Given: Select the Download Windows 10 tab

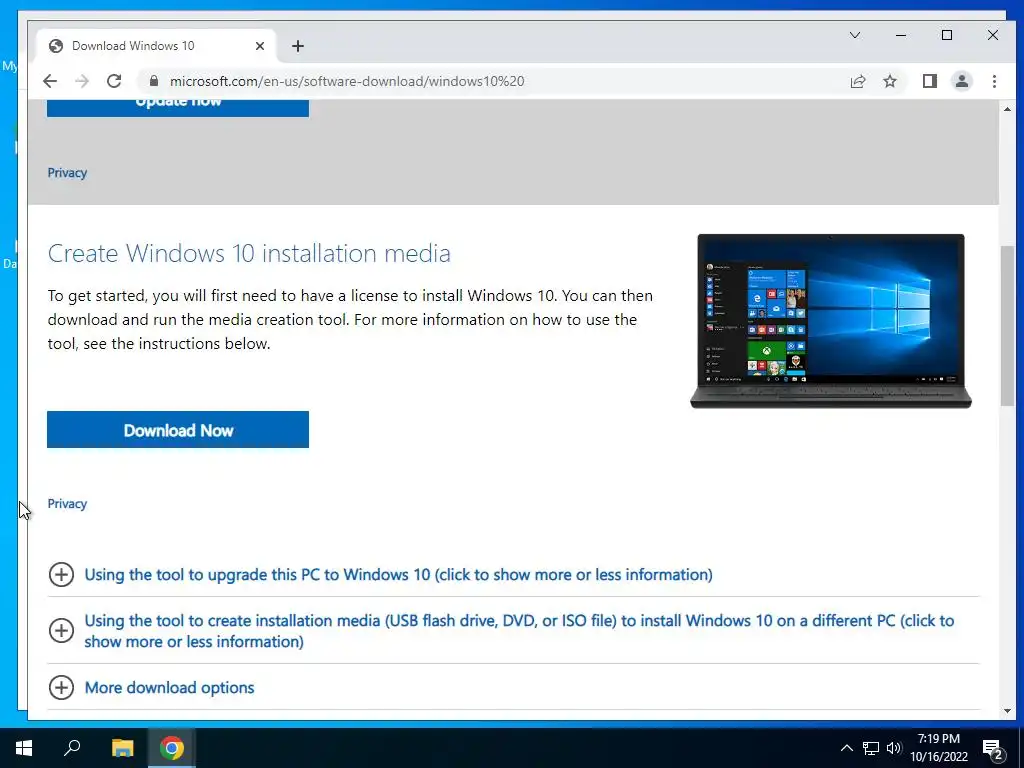Looking at the screenshot, I should pos(157,46).
